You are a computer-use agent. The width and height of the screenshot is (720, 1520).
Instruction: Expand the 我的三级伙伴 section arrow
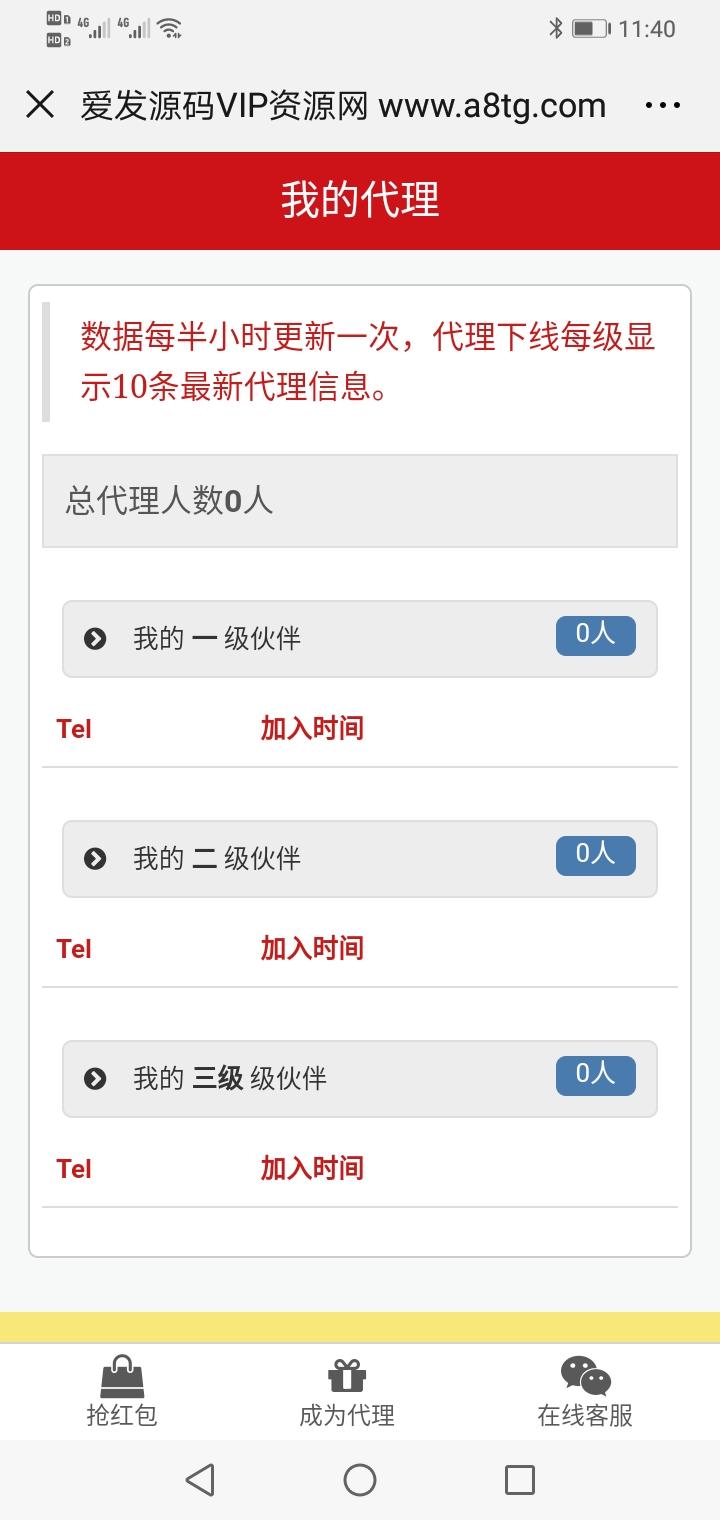click(x=95, y=1079)
